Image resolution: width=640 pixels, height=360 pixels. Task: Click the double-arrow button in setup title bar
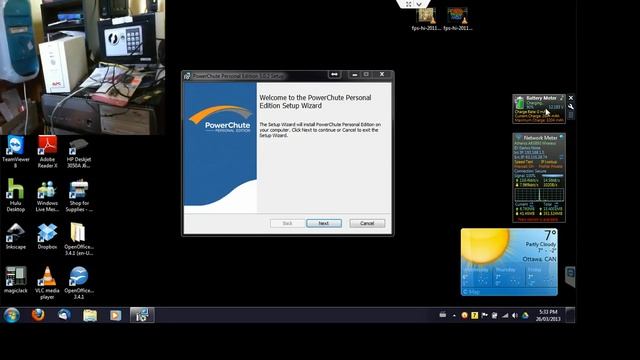click(334, 74)
